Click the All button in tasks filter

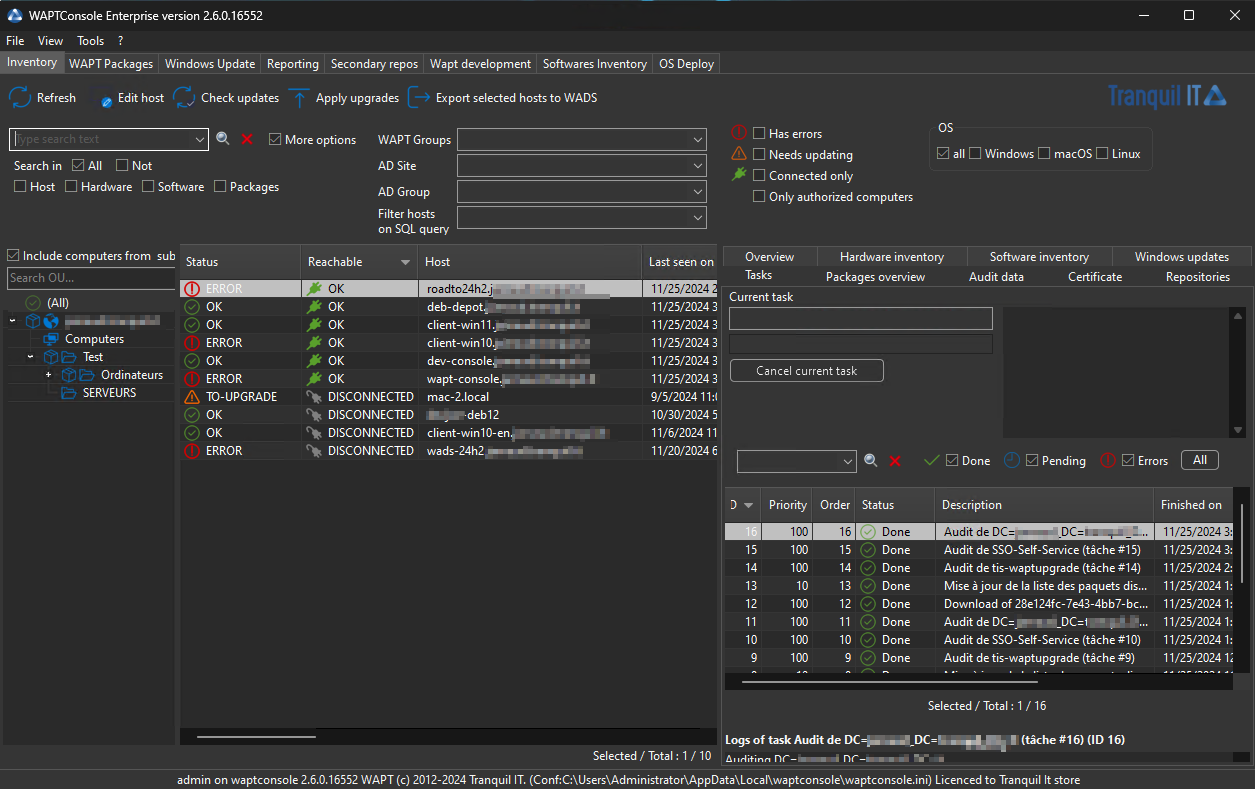(1200, 460)
